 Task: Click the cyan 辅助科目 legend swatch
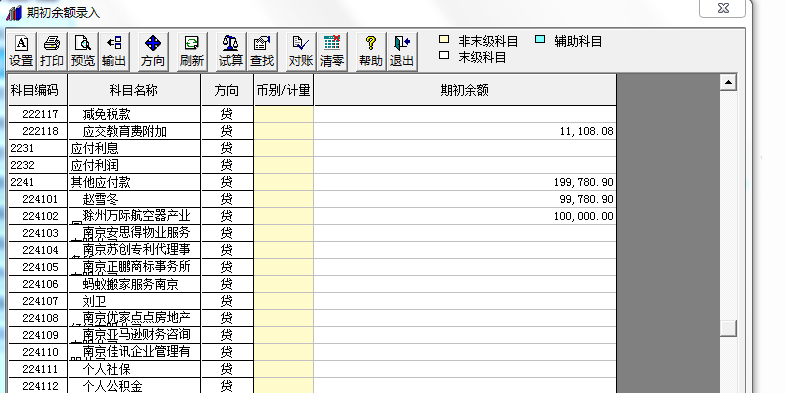pyautogui.click(x=540, y=40)
